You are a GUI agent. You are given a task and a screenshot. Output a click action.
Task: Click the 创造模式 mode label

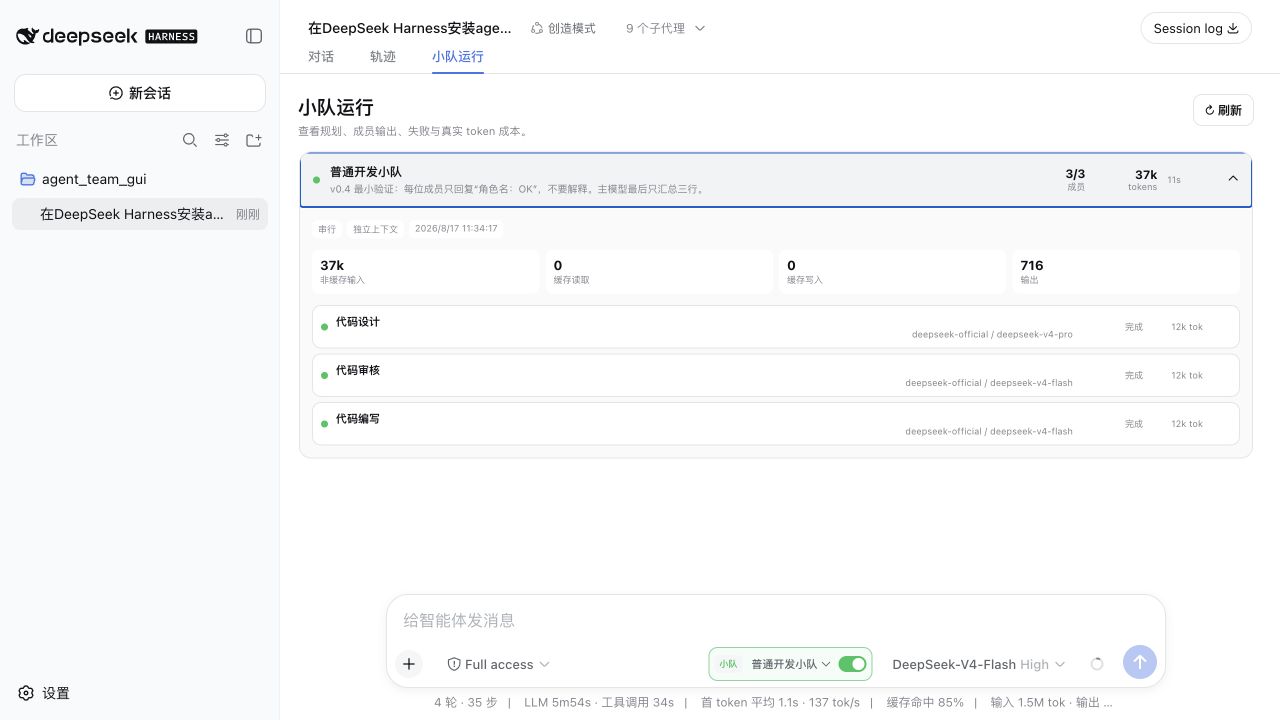click(x=563, y=28)
